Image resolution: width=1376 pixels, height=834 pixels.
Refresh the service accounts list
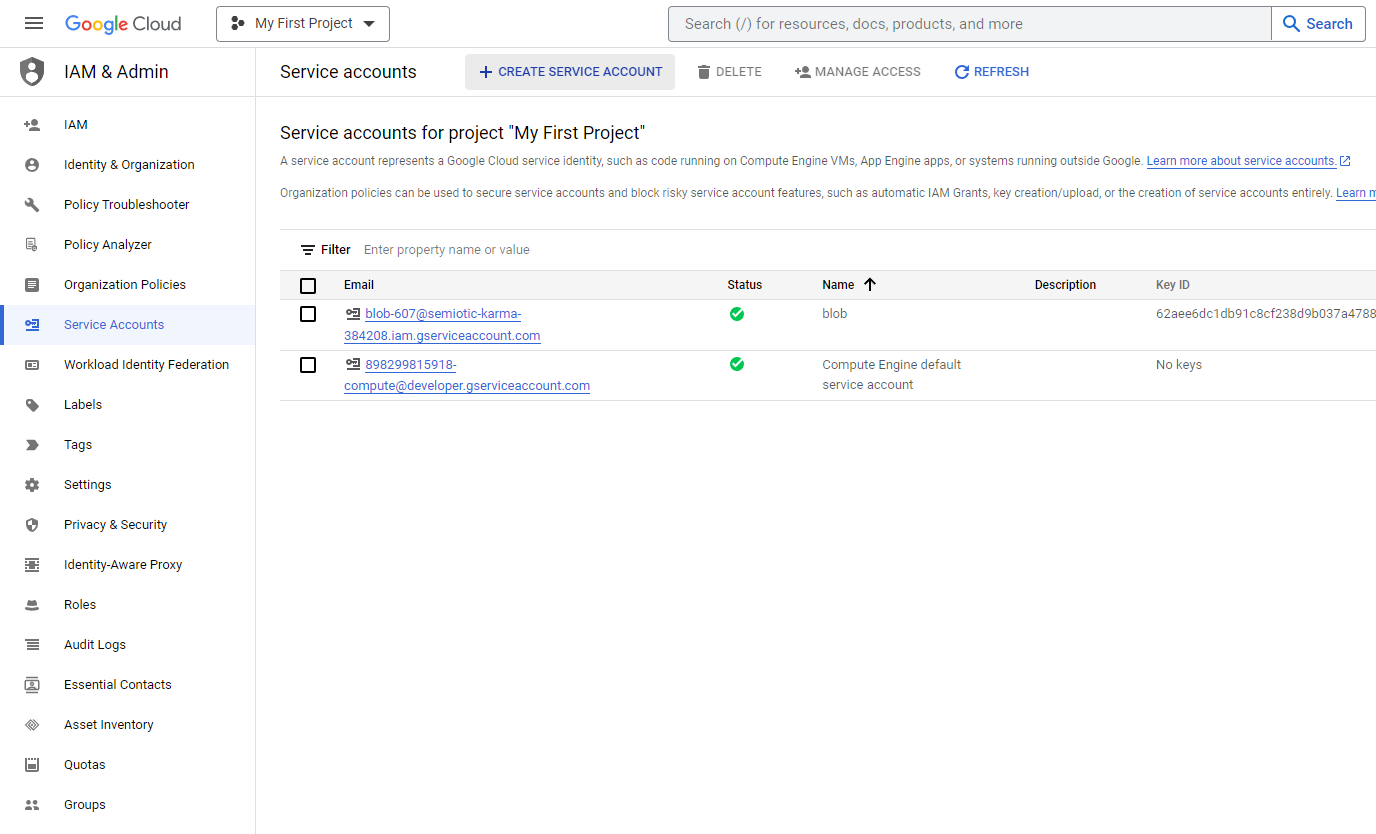(991, 72)
